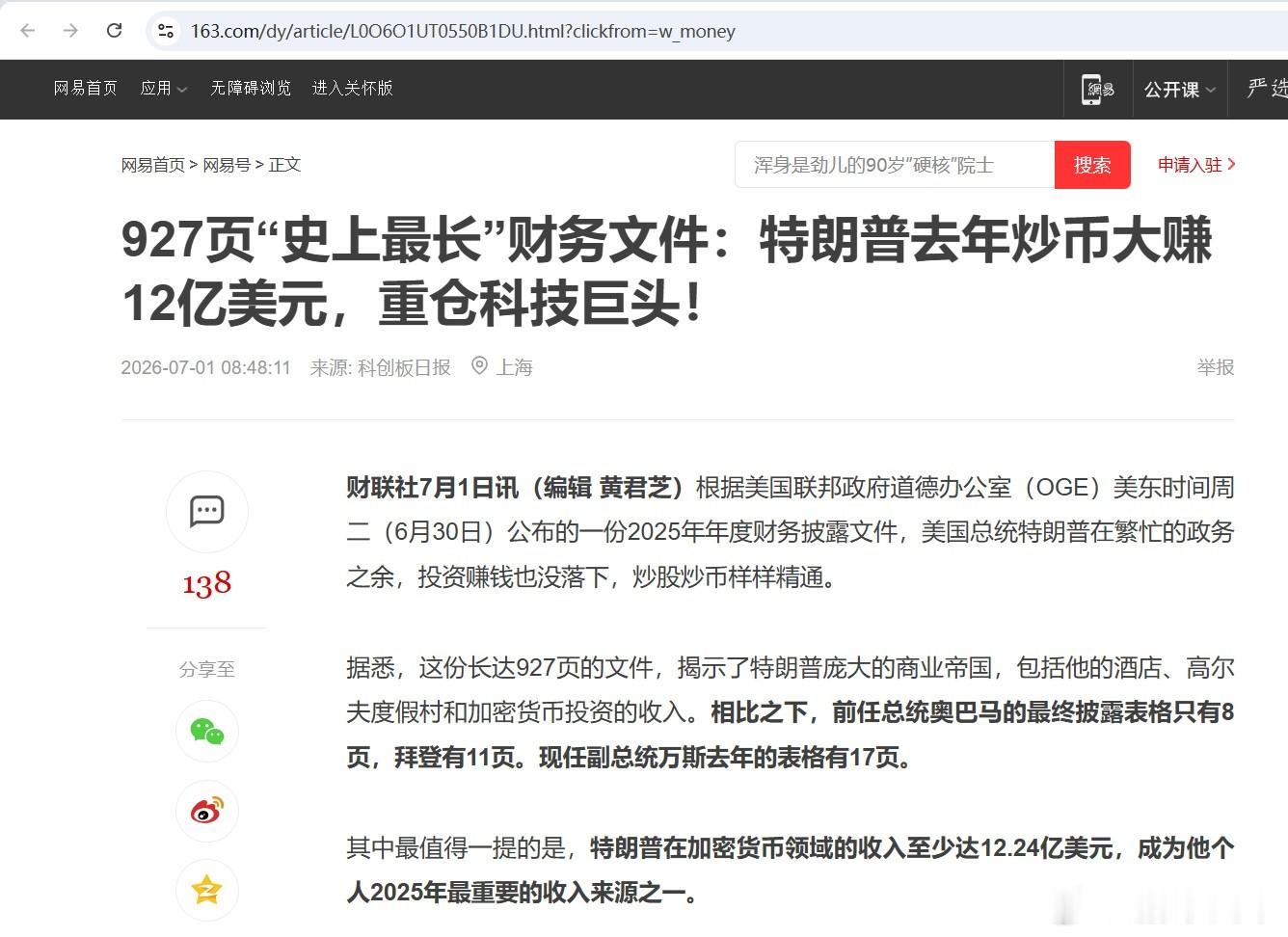
Task: Open 严选 link in top bar
Action: click(1267, 89)
